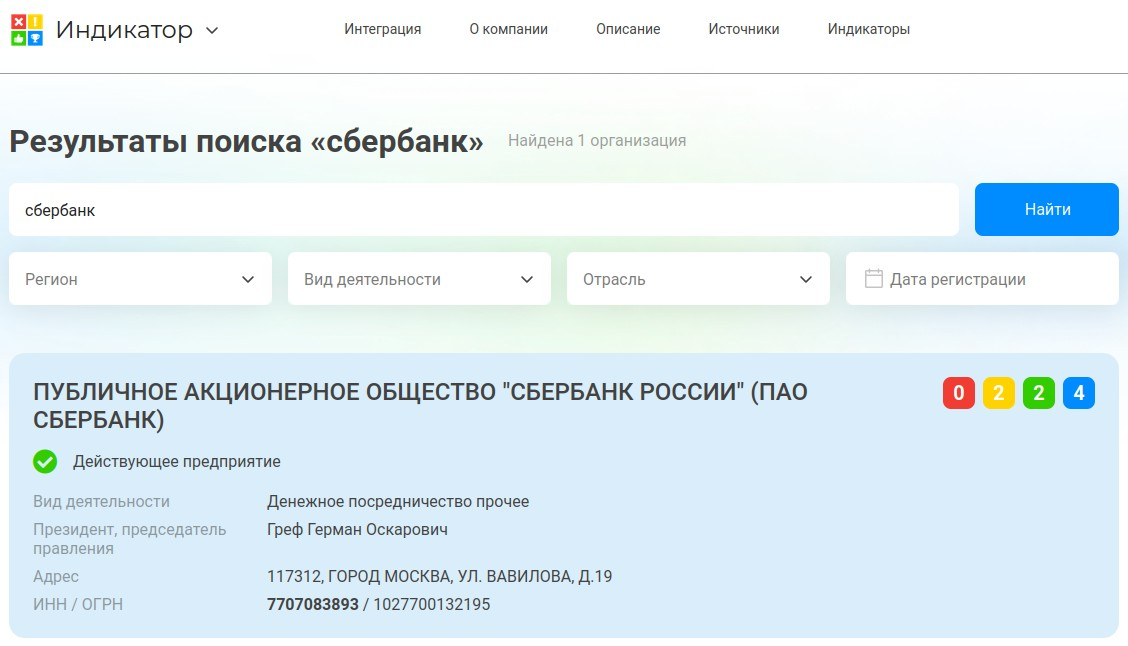Click the address 117312, ГОРОД МОСКВА text

point(440,576)
